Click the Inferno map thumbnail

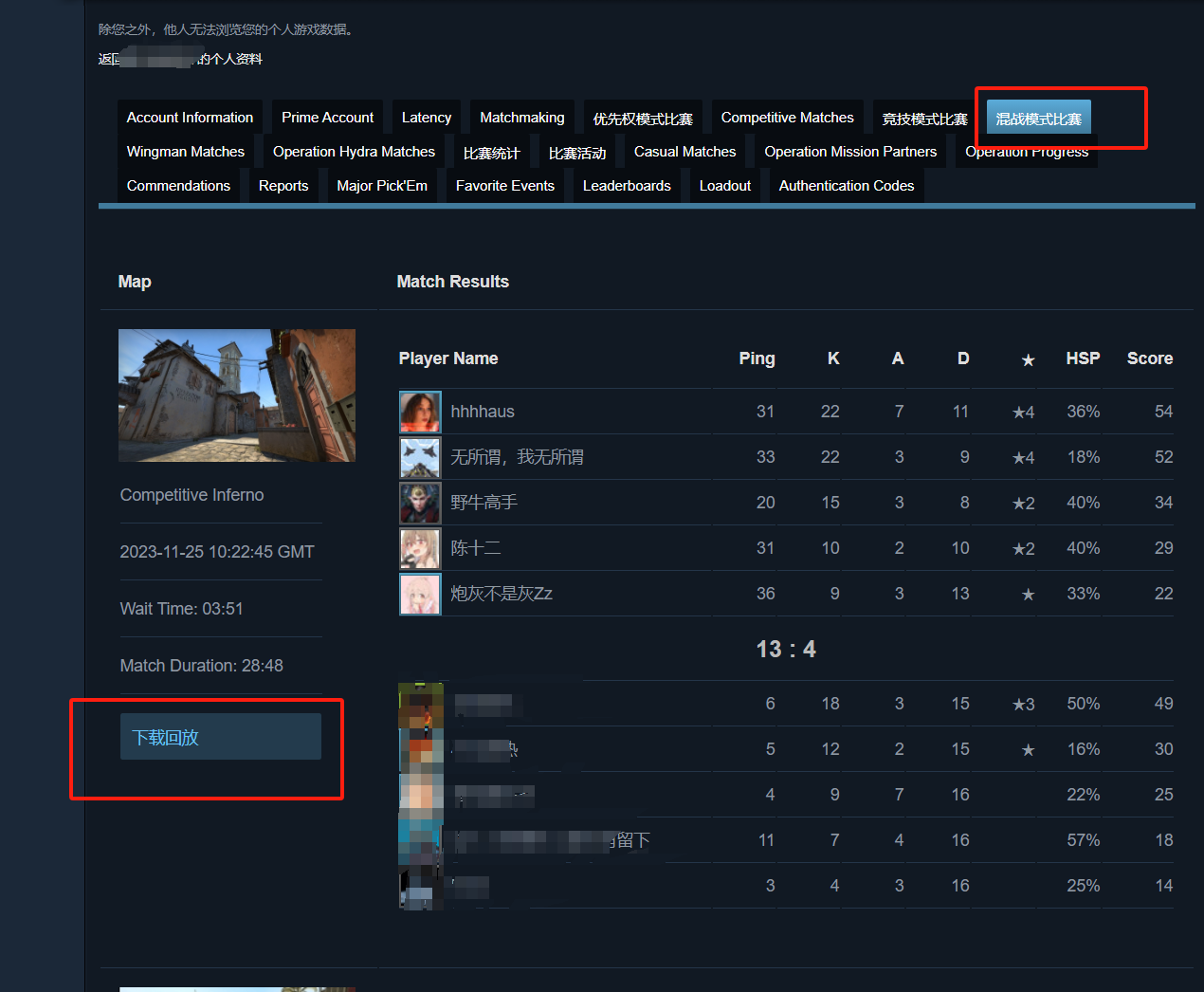pyautogui.click(x=237, y=395)
